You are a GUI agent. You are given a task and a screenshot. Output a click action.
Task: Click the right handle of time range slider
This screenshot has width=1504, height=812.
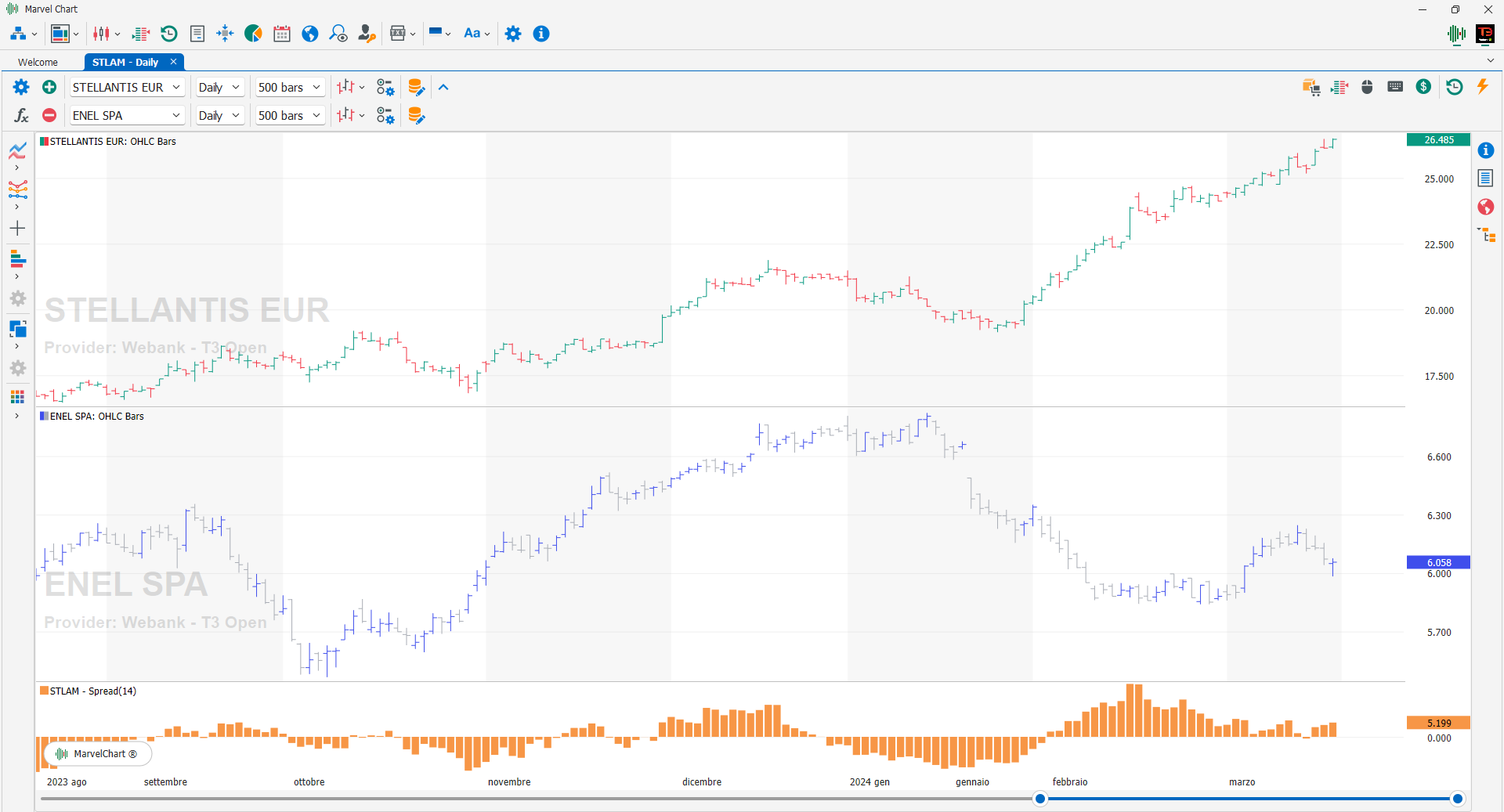(1458, 799)
